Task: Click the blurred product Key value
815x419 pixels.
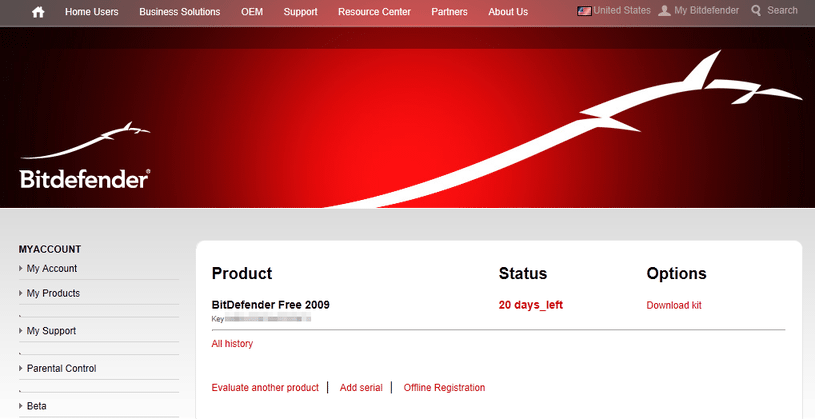Action: (268, 319)
